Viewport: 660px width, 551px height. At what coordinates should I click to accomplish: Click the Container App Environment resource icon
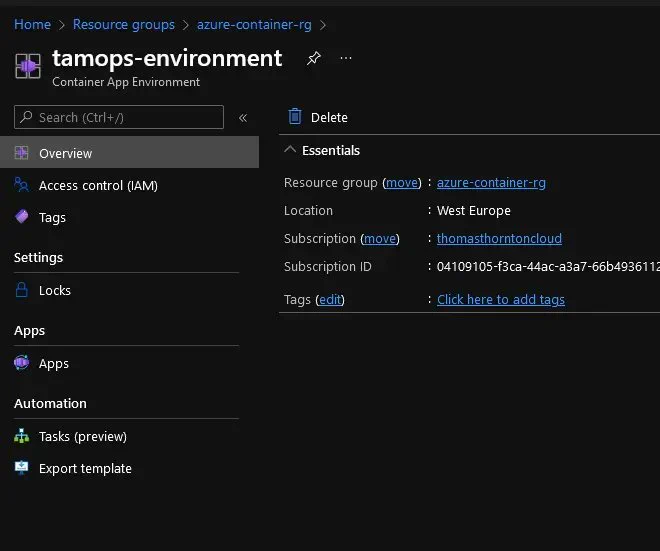28,66
